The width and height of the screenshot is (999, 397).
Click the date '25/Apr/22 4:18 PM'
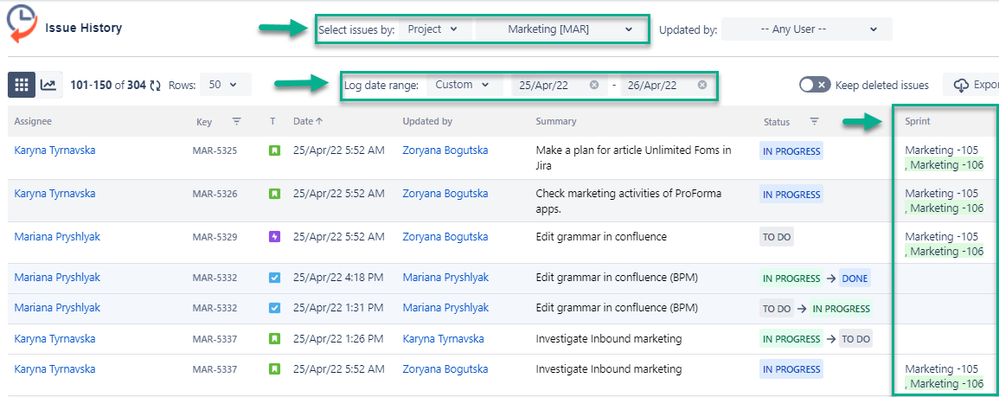338,278
